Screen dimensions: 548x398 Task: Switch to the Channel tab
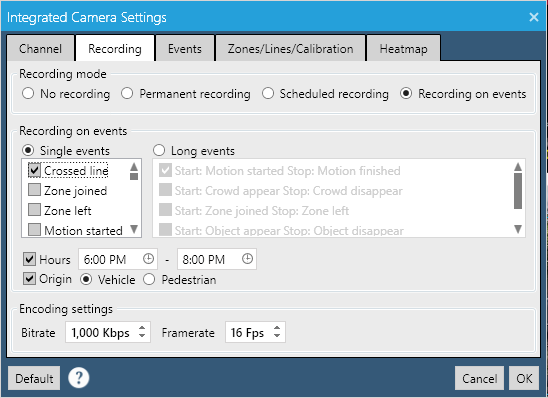coord(41,48)
